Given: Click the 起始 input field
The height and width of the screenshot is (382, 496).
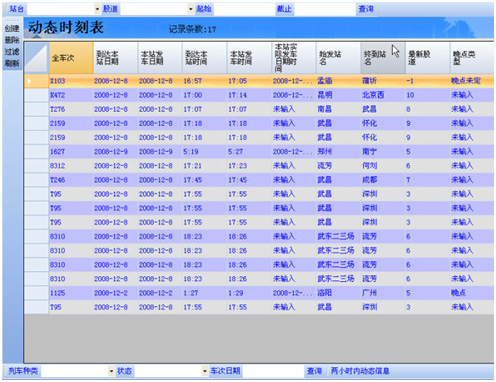Looking at the screenshot, I should pyautogui.click(x=244, y=9).
